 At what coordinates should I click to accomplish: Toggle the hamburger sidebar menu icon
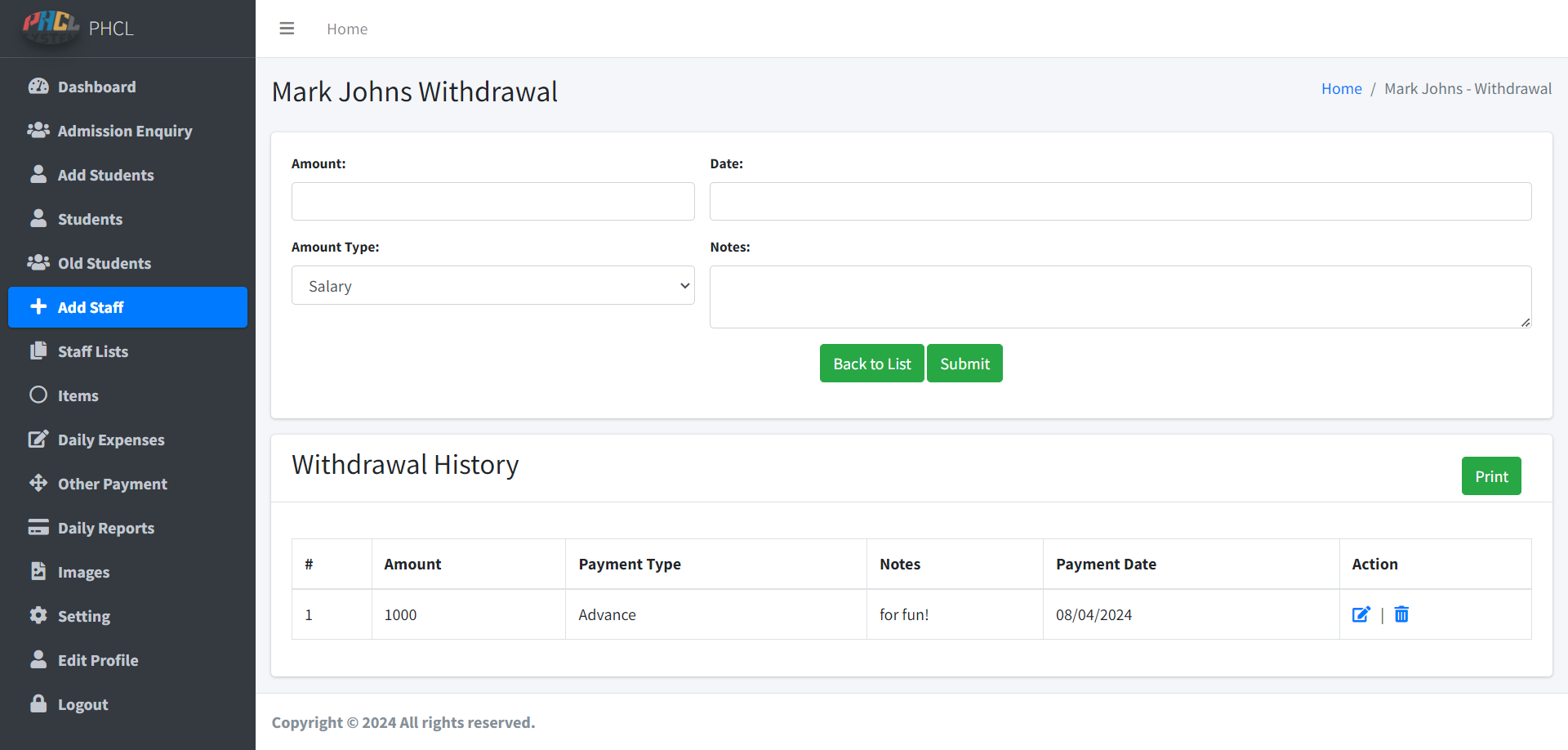(x=287, y=29)
